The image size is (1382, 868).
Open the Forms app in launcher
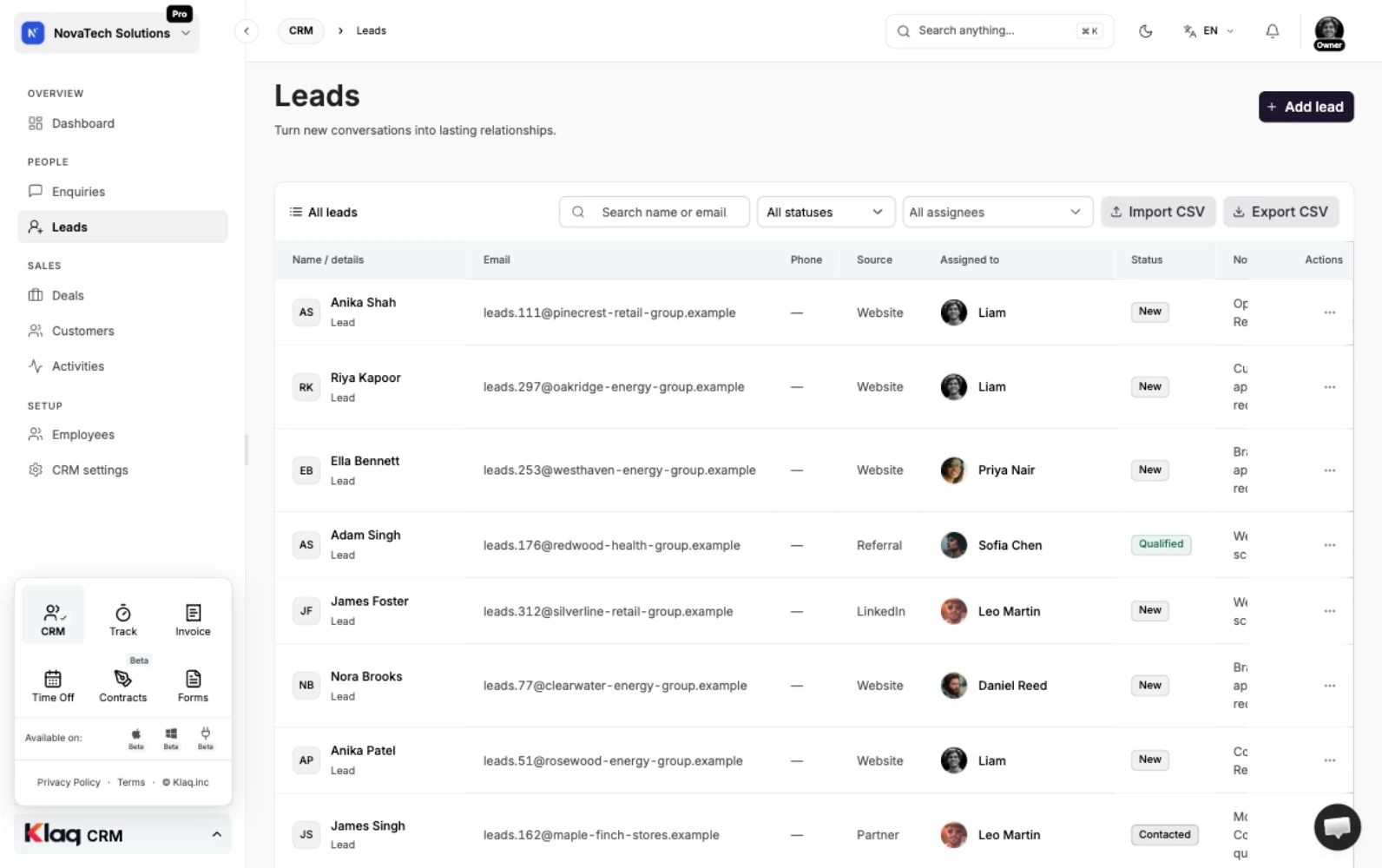pyautogui.click(x=193, y=686)
